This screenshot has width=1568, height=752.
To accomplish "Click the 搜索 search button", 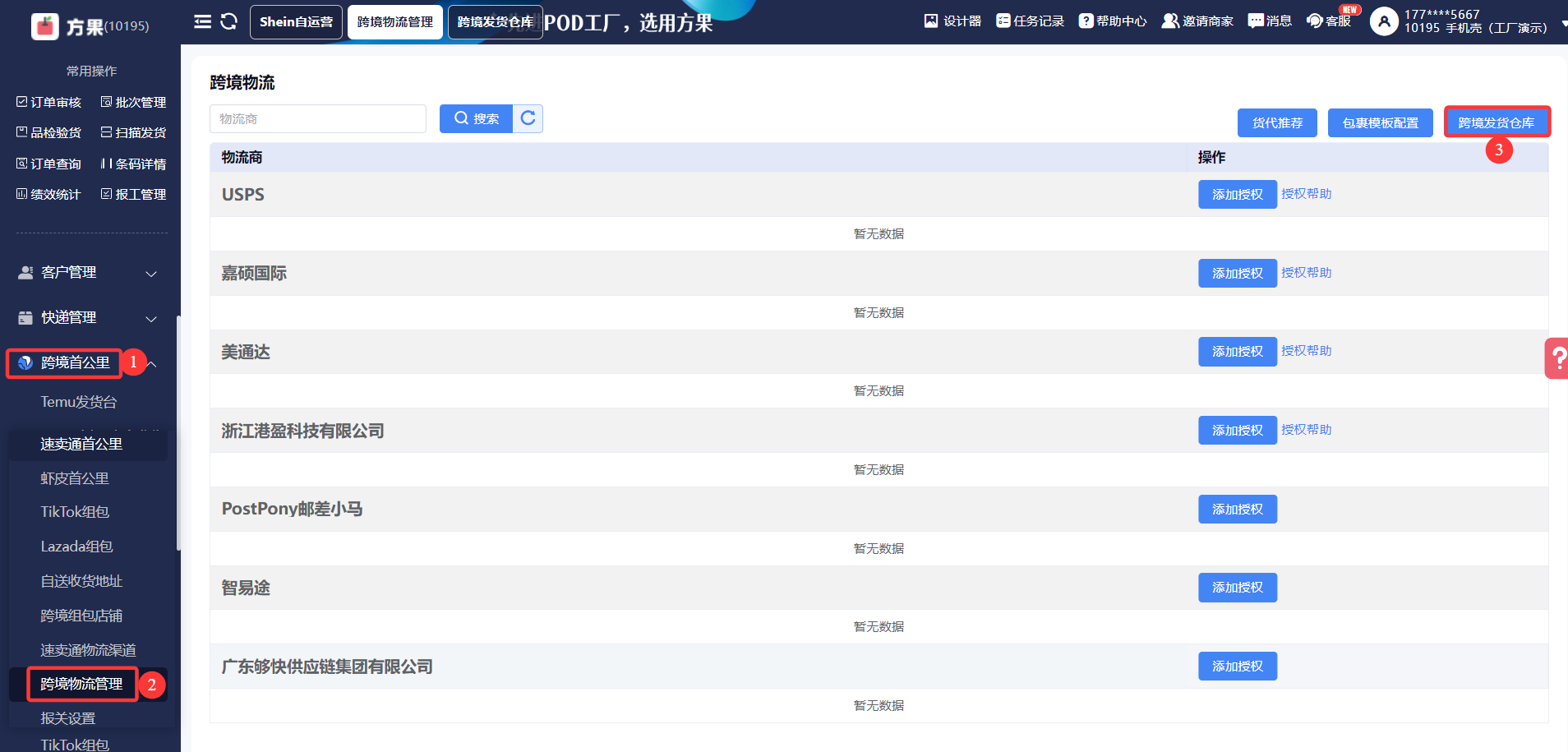I will [x=476, y=118].
